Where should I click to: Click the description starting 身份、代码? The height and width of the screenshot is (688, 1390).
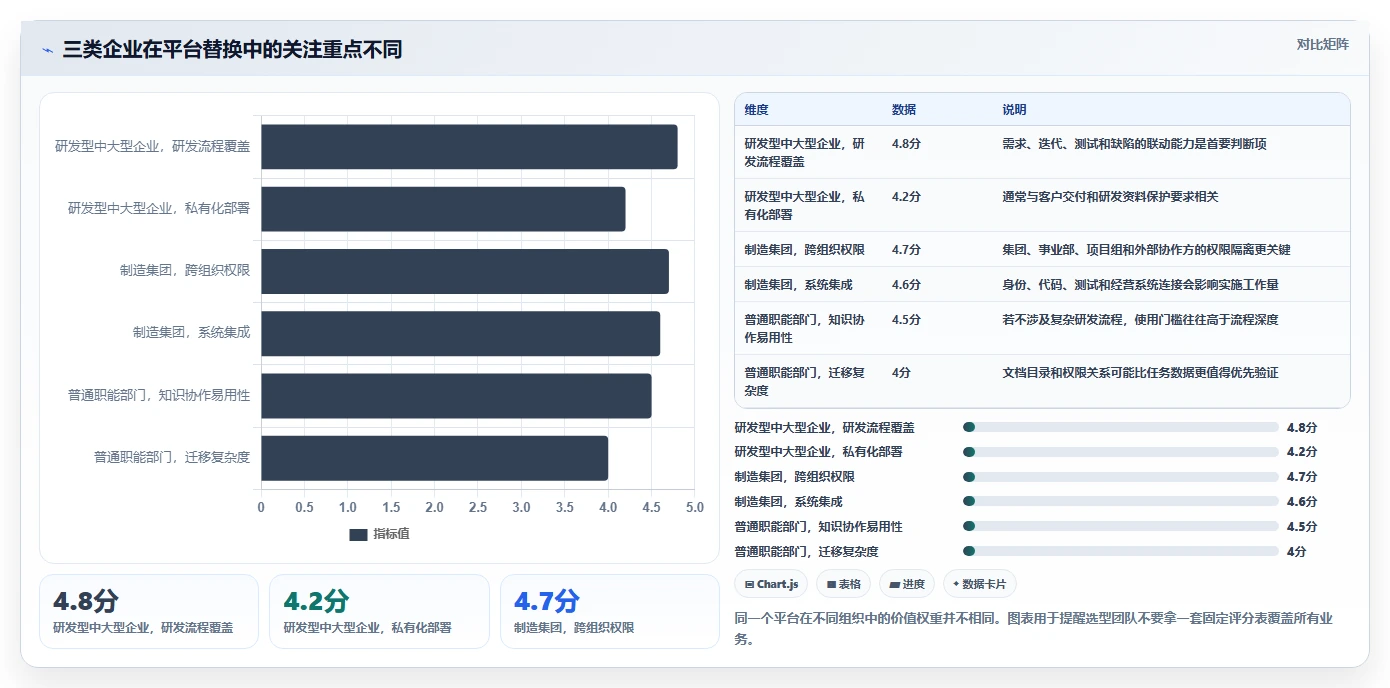point(1141,285)
